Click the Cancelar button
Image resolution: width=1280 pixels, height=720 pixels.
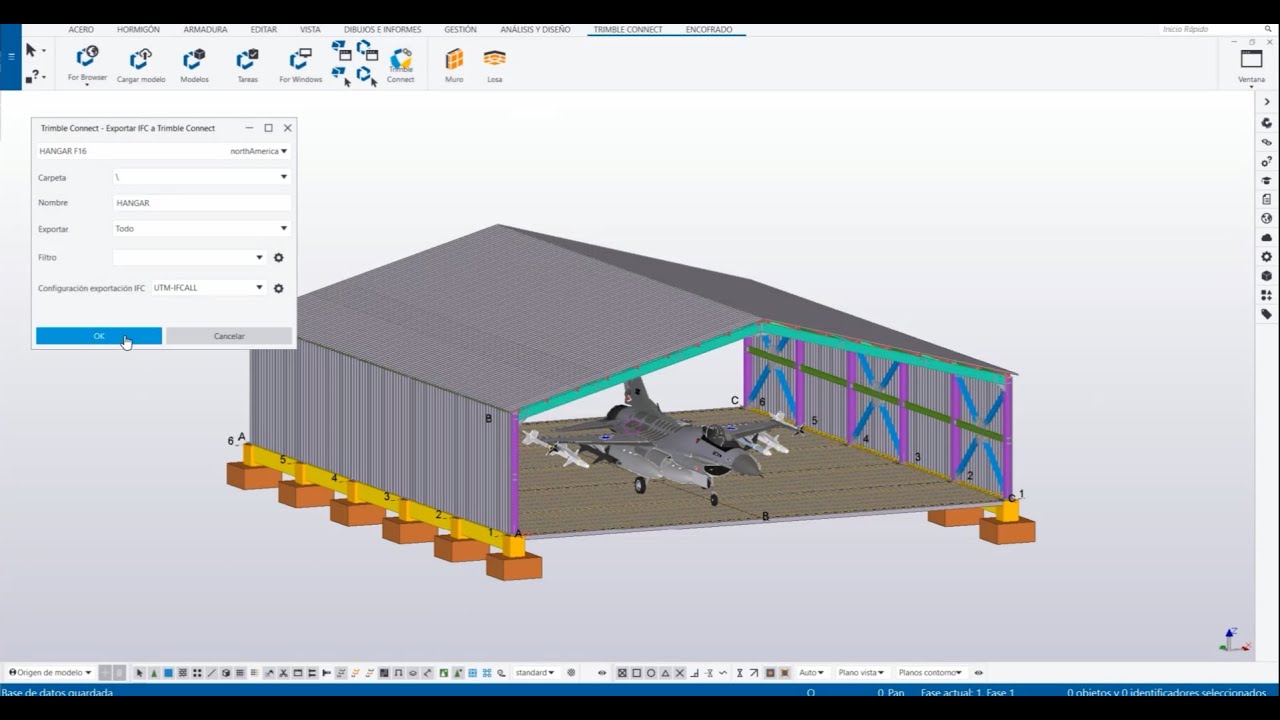pyautogui.click(x=229, y=336)
